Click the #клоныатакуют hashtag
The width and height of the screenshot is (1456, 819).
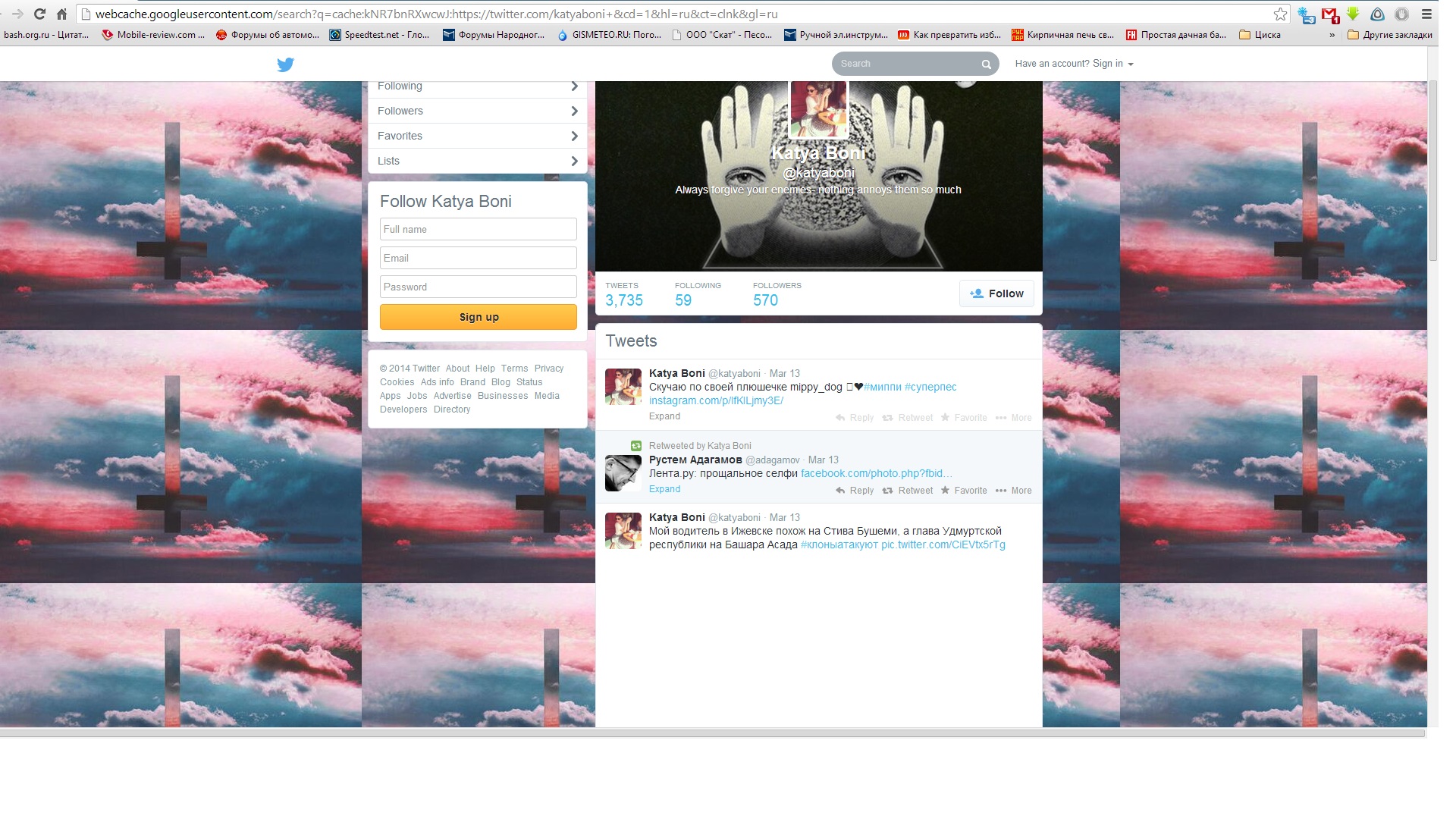tap(839, 544)
